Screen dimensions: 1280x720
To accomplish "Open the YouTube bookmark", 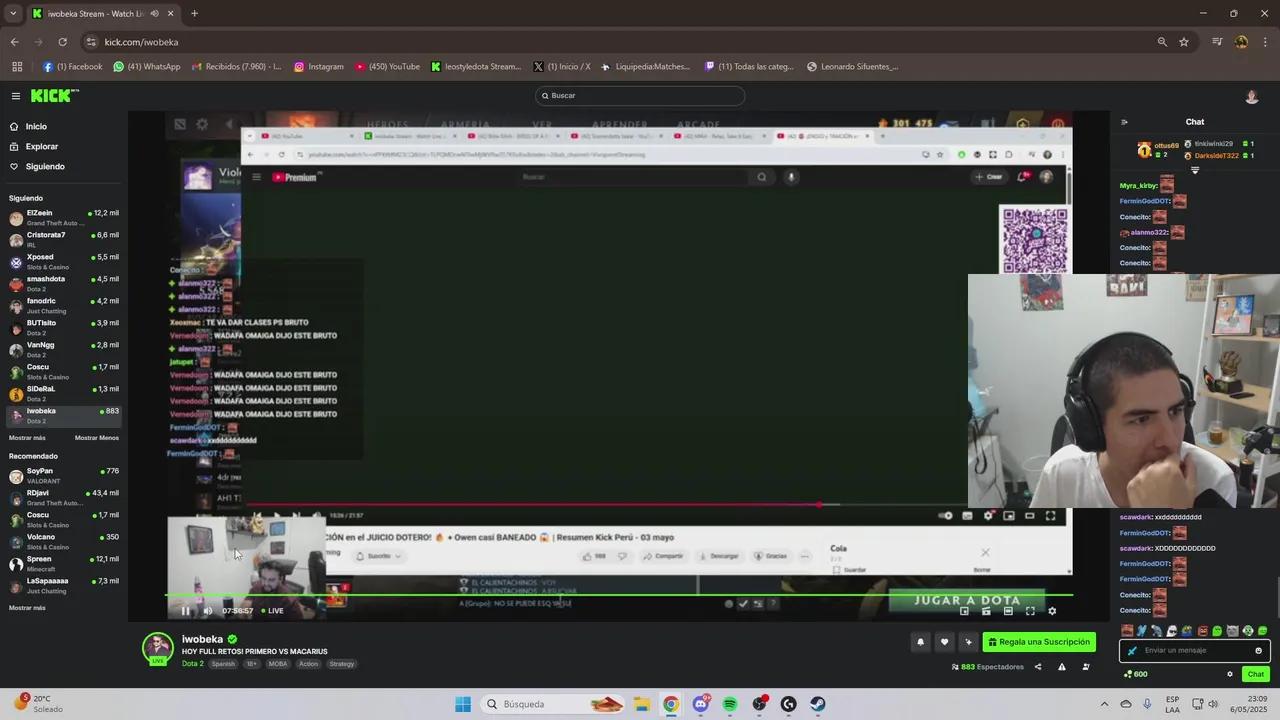I will point(387,67).
